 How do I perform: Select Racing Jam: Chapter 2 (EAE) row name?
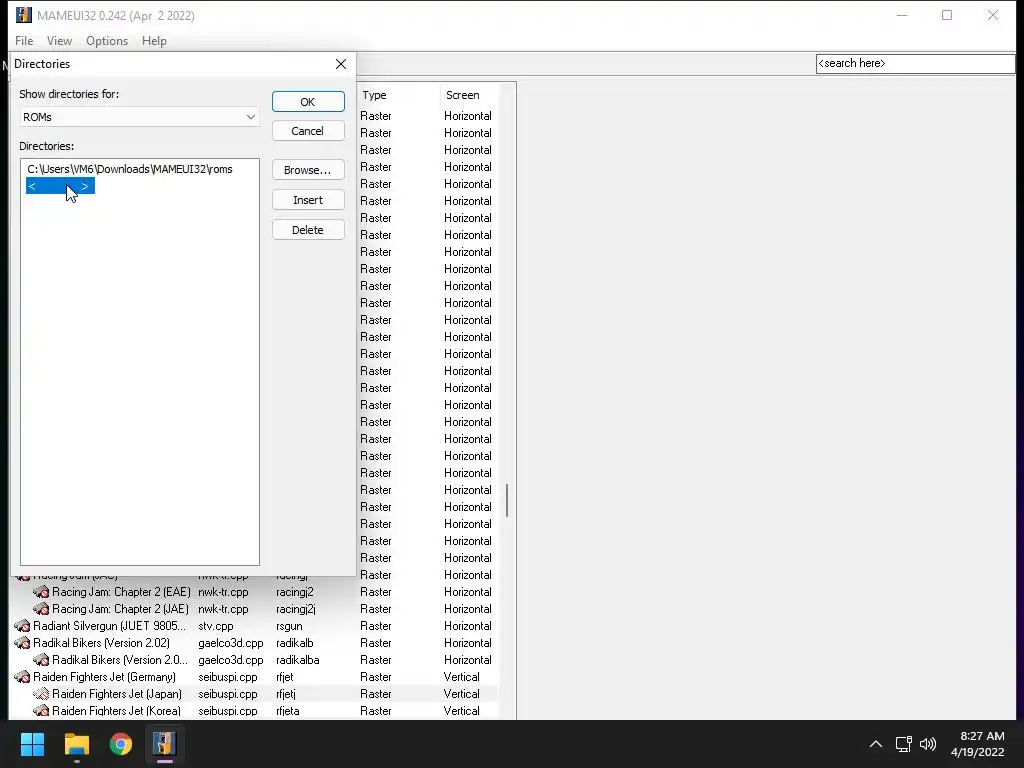[121, 592]
